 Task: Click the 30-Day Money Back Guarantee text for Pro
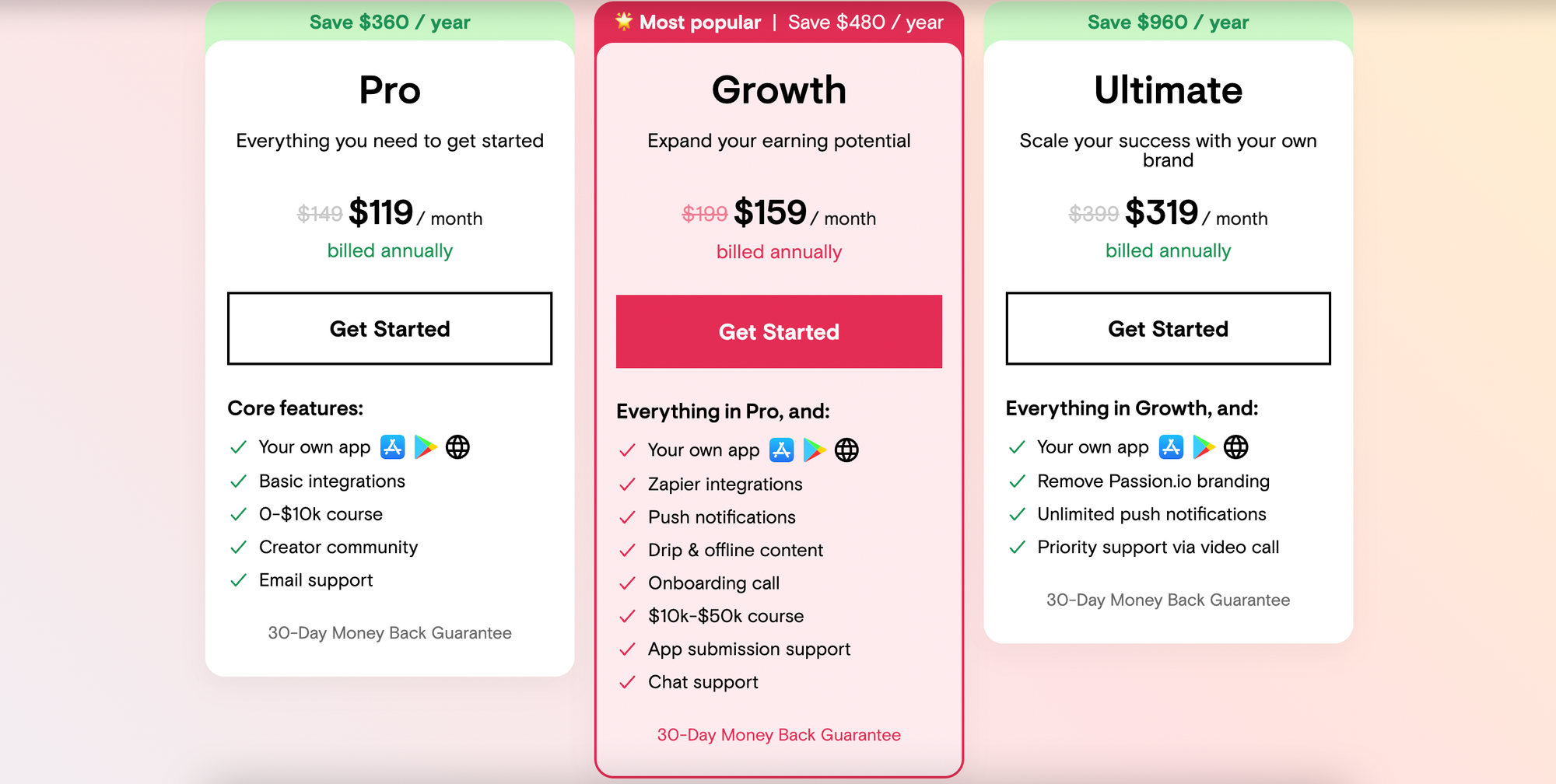[389, 632]
